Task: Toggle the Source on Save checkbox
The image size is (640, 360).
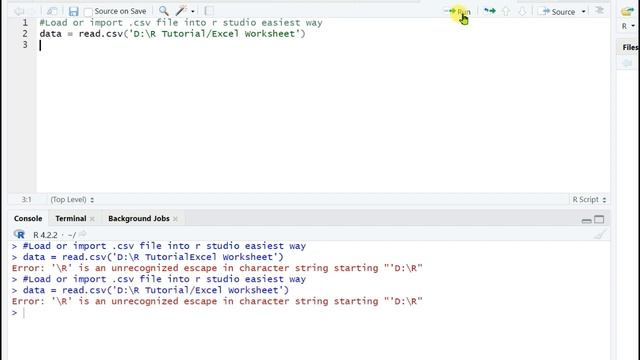Action: click(x=88, y=12)
